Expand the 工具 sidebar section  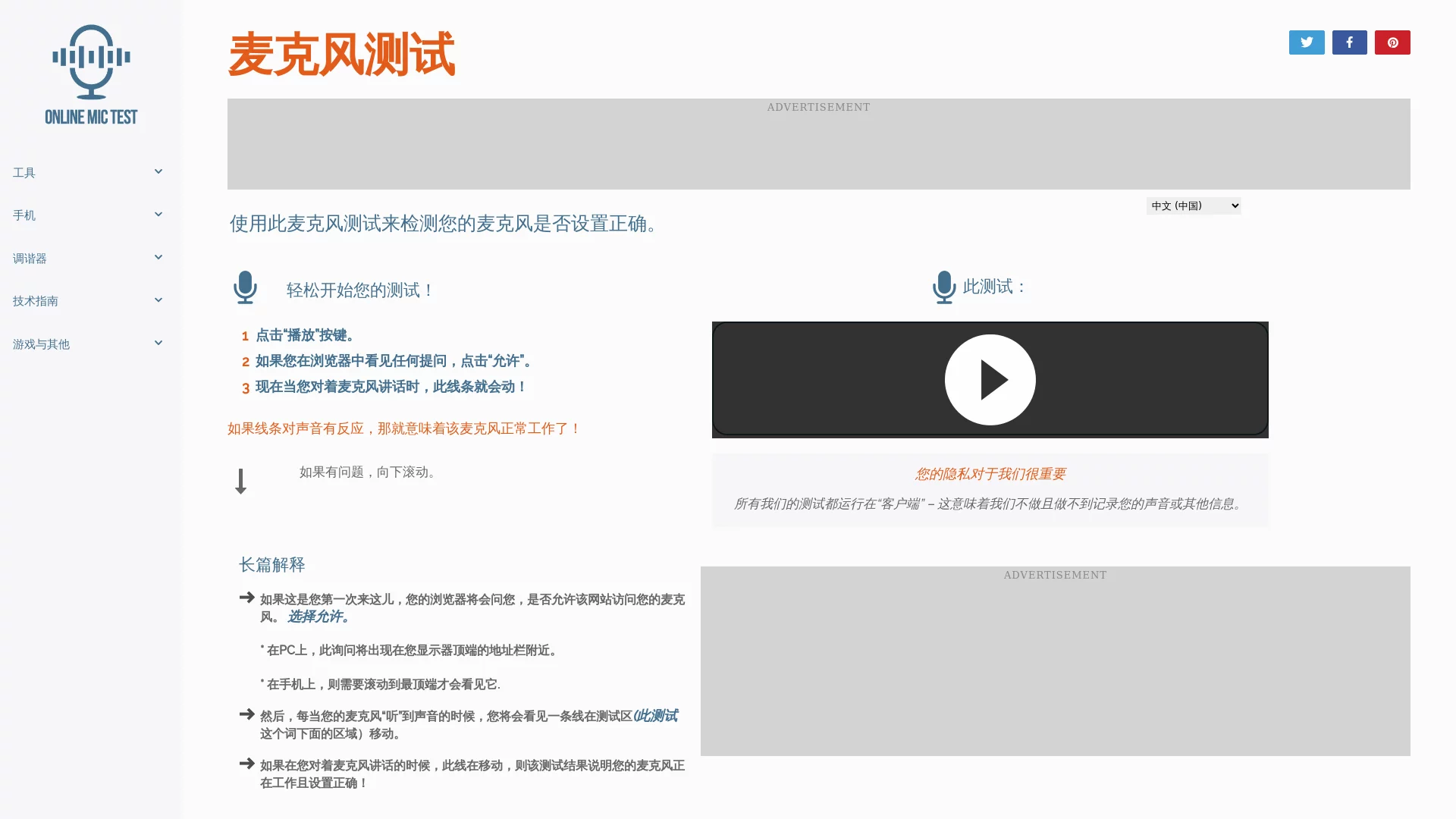(x=158, y=171)
